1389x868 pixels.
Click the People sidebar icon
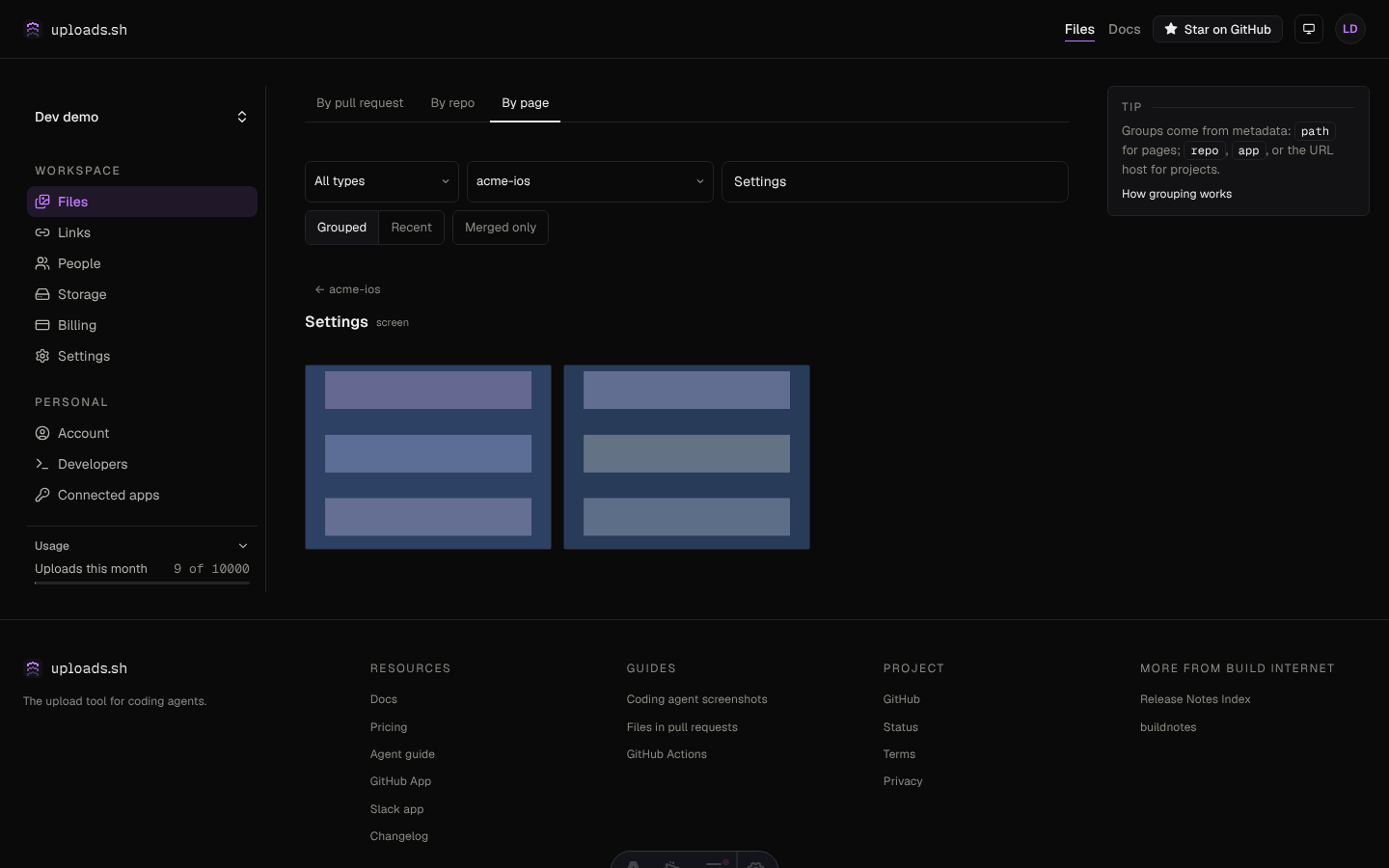tap(42, 263)
